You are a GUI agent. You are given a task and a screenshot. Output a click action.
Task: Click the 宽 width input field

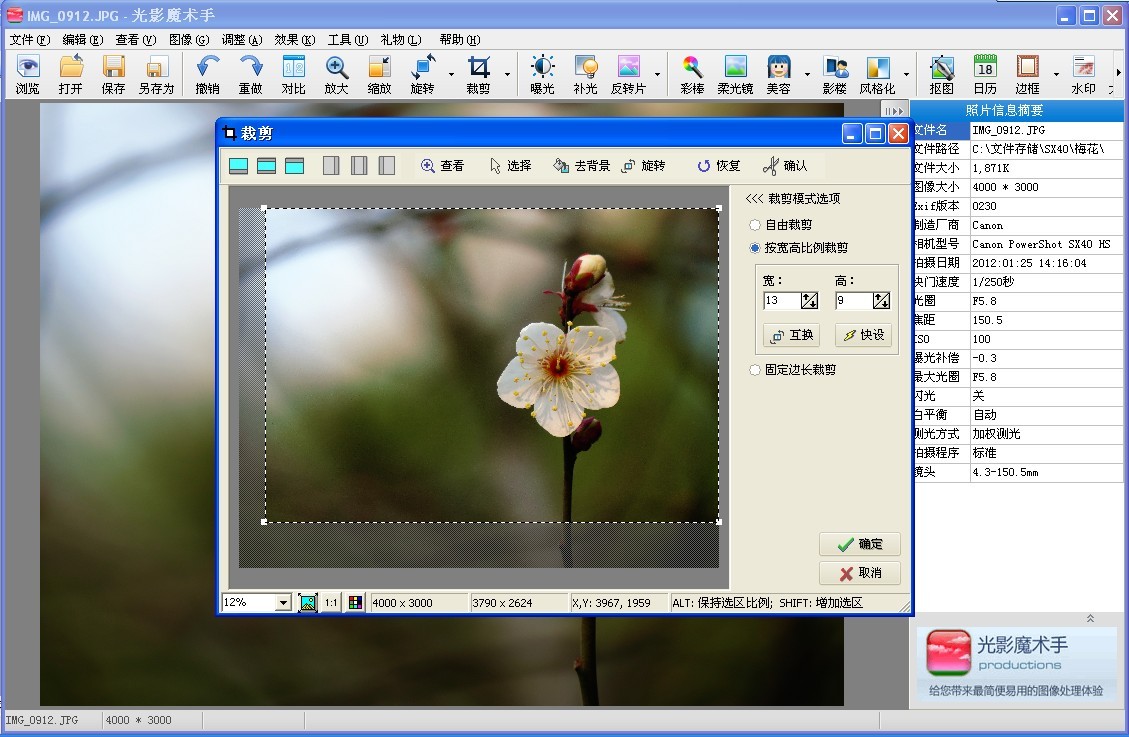click(x=781, y=300)
